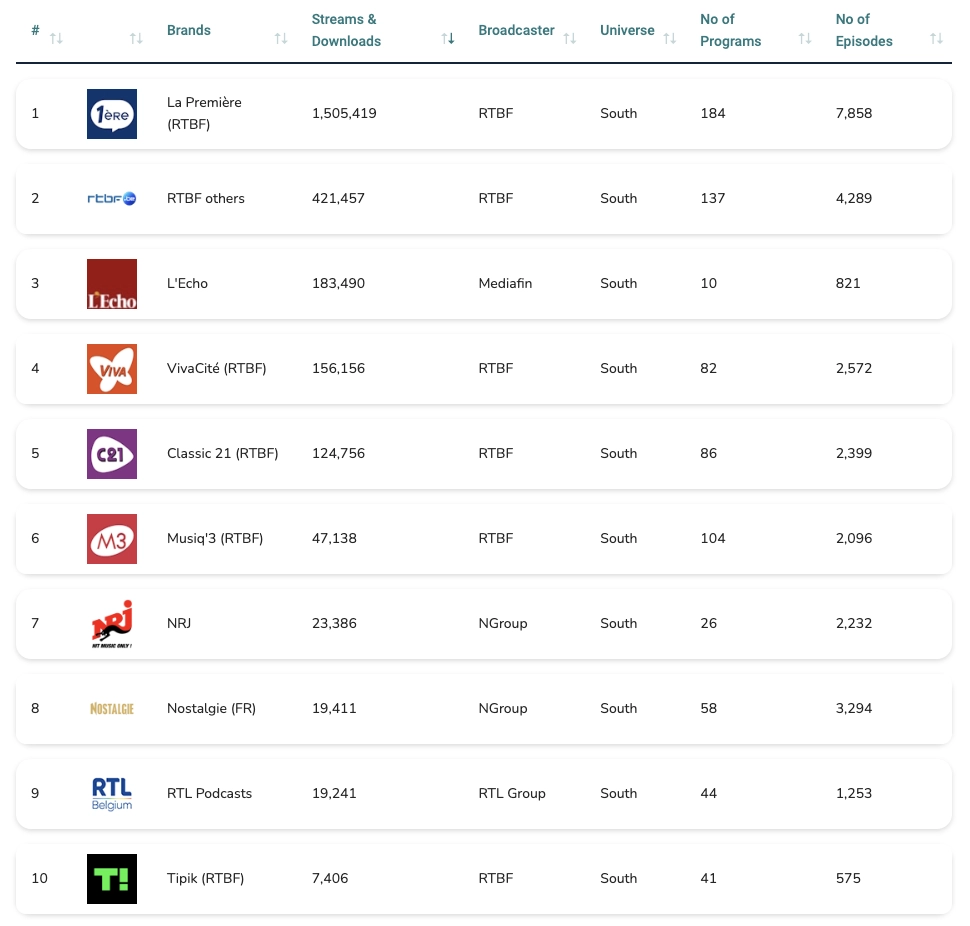Open the Nostalgie (FR) brand name
The height and width of the screenshot is (926, 970).
click(211, 709)
